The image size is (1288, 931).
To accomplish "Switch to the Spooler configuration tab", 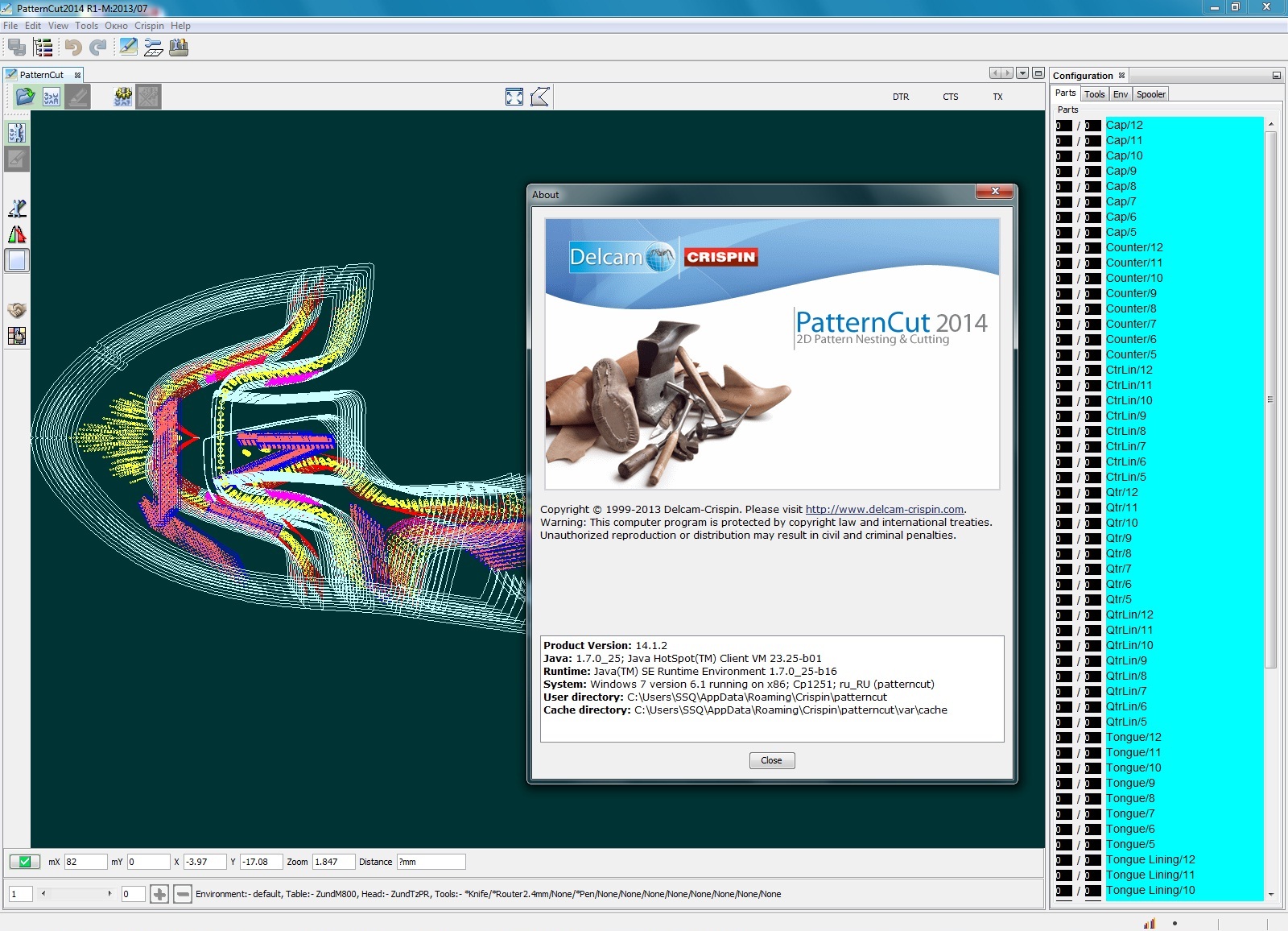I will click(x=1150, y=94).
